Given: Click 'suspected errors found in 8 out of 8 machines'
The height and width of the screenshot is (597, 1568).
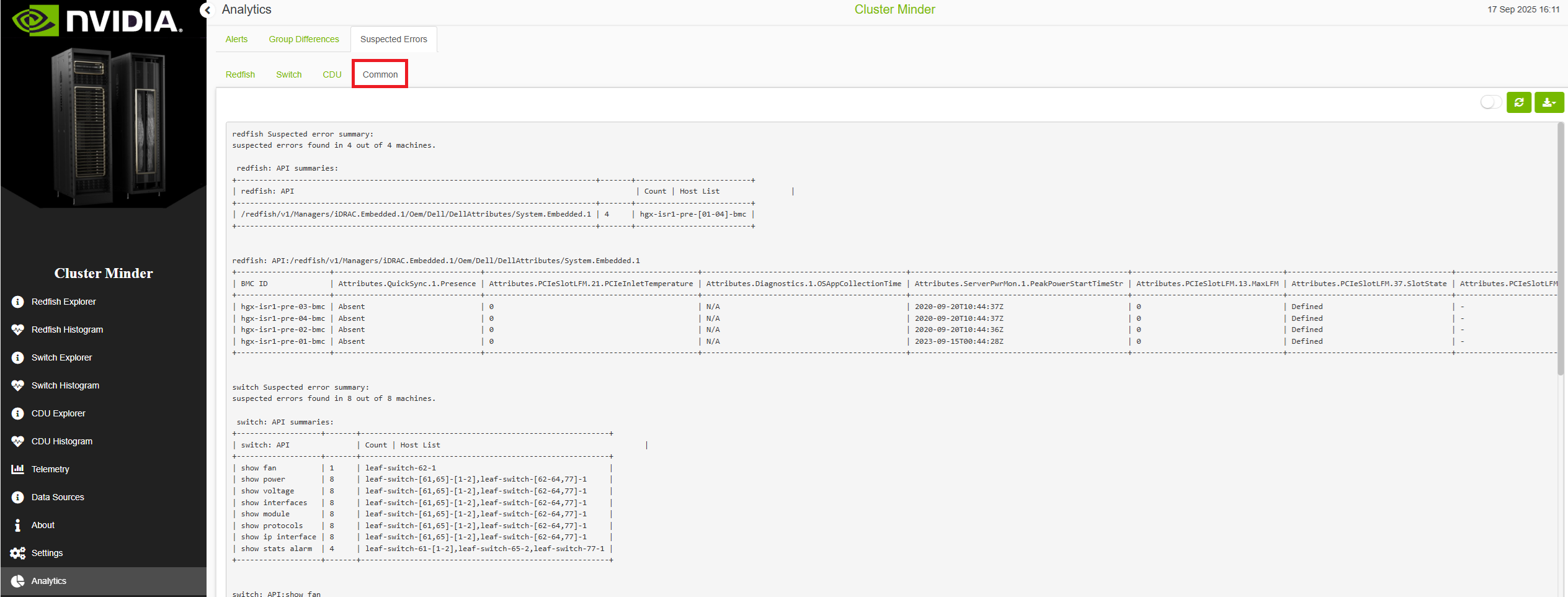Looking at the screenshot, I should click(x=334, y=398).
